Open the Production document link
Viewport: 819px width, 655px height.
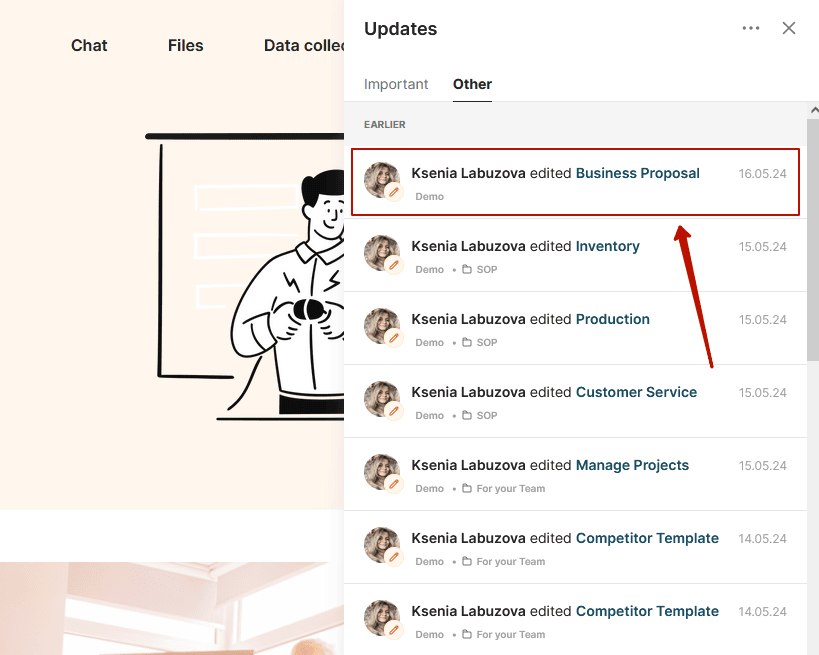tap(613, 319)
